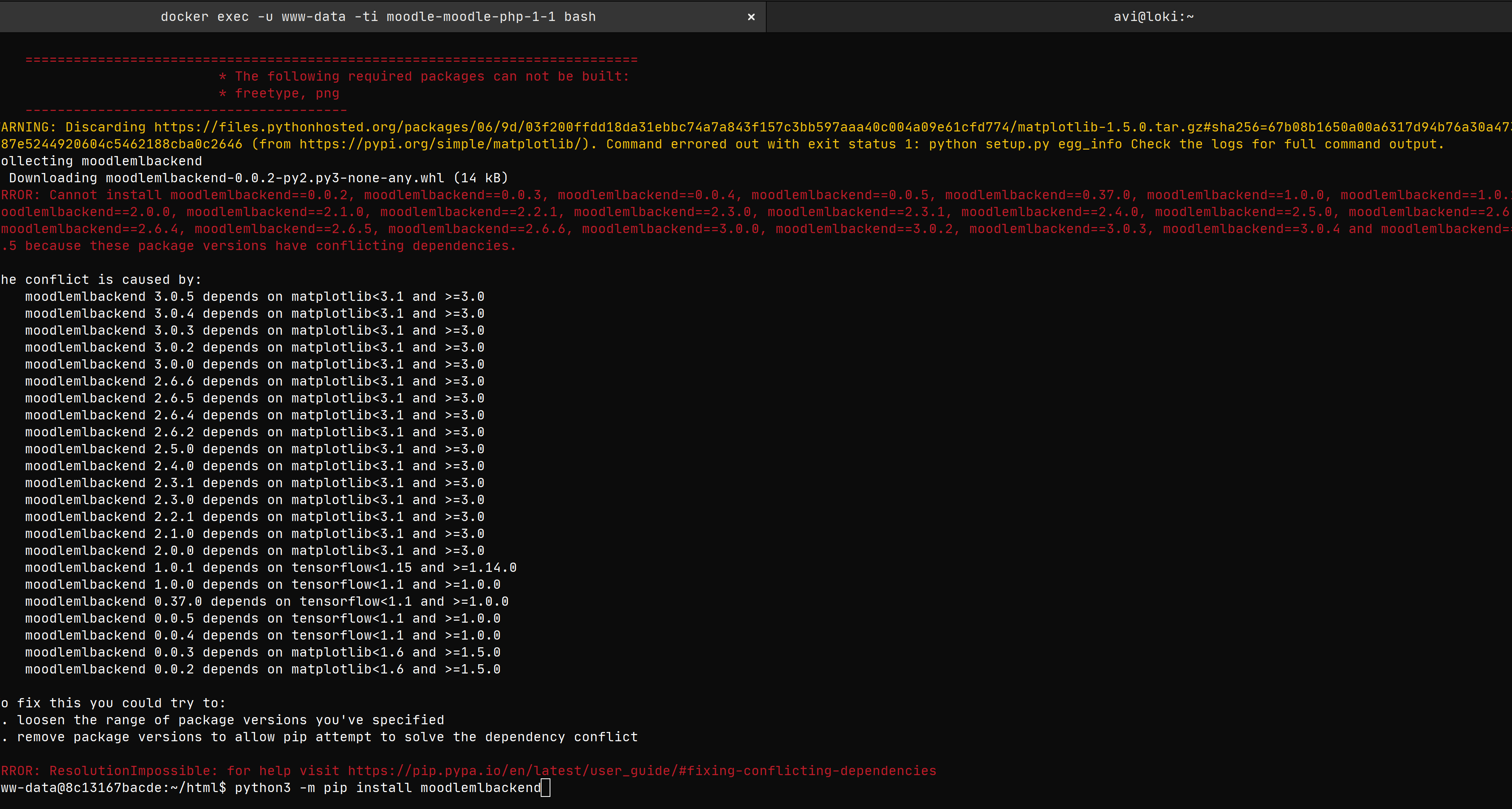Click the line 'moodlemlbackend 0.0.4 depends on tensorflow'
Viewport: 1512px width, 809px height.
pos(262,636)
